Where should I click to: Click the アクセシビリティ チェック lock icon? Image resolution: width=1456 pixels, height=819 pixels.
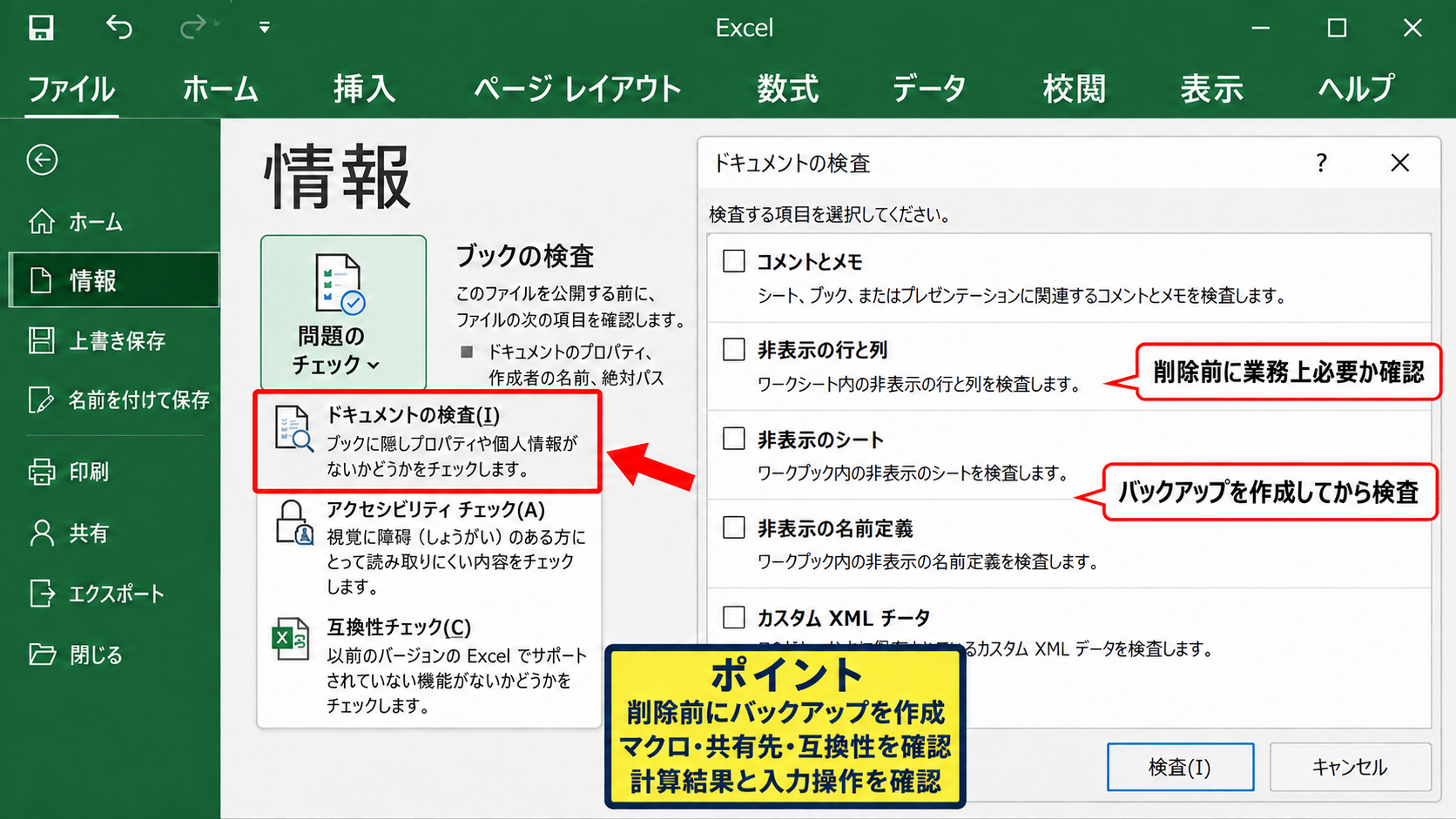(x=294, y=522)
